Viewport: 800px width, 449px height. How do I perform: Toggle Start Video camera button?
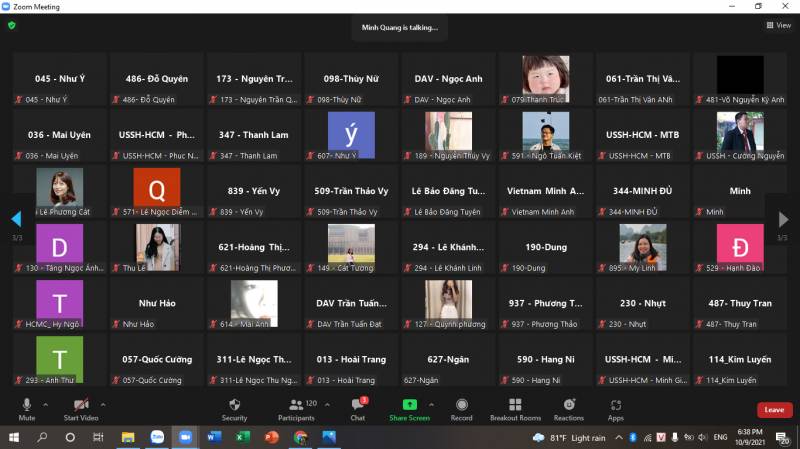[80, 405]
